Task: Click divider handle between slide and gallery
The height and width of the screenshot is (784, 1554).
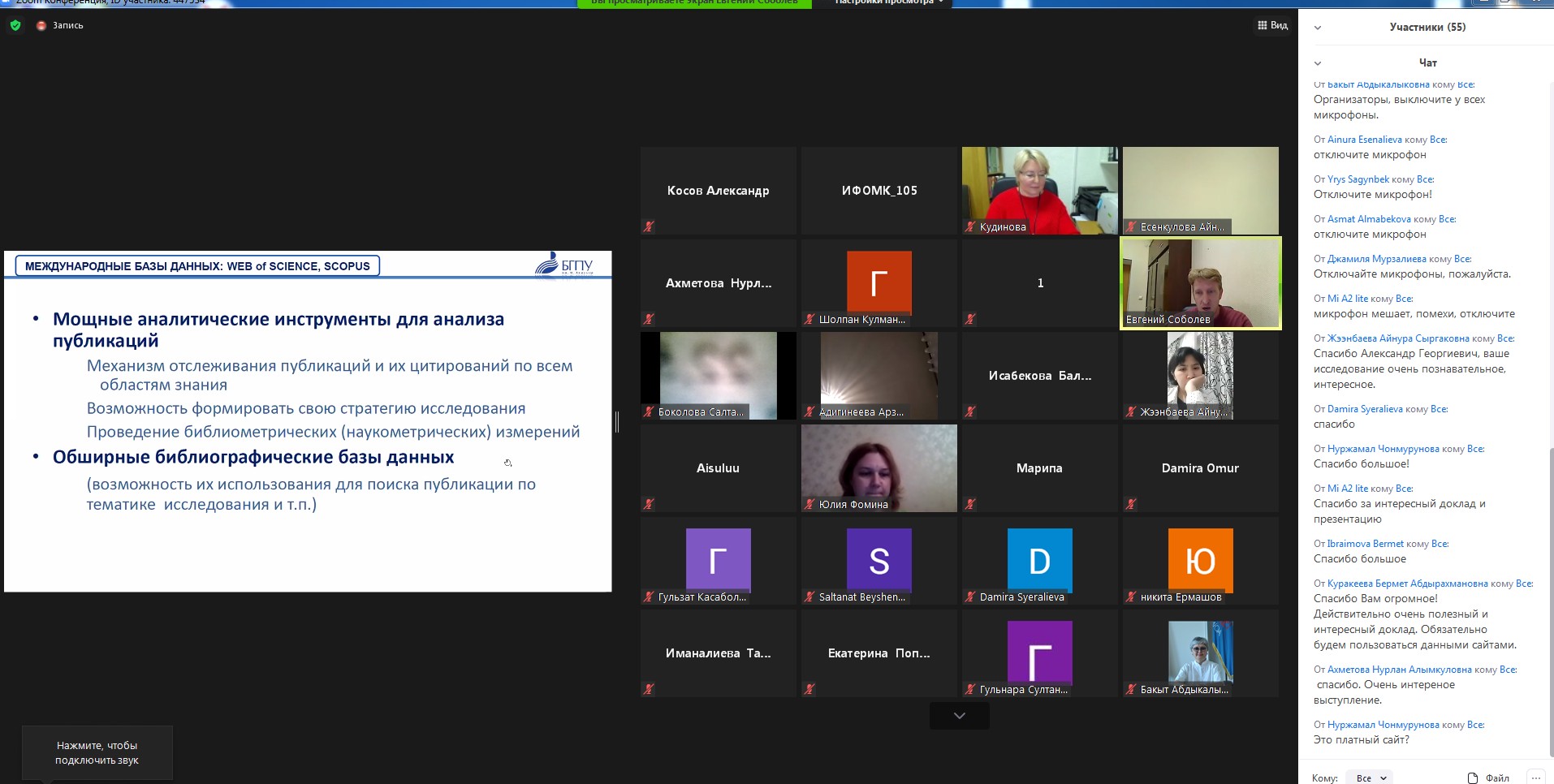Action: [x=617, y=421]
